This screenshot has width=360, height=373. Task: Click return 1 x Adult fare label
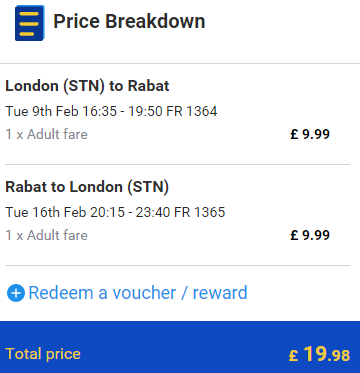click(47, 235)
